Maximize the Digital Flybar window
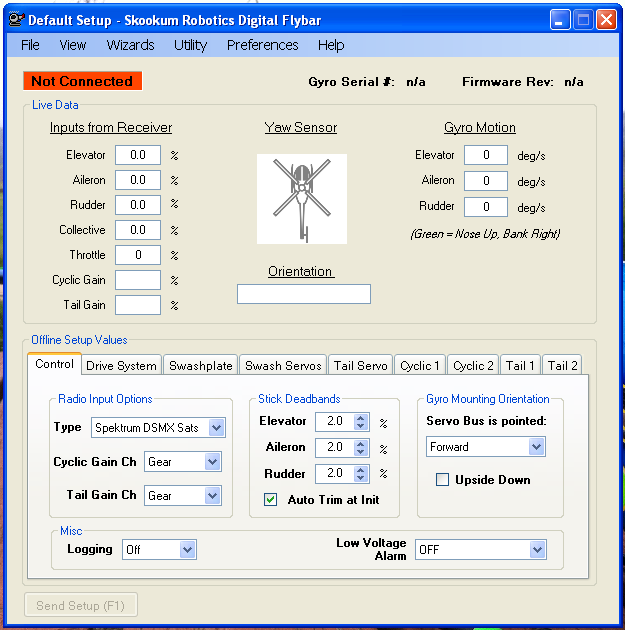 coord(583,20)
